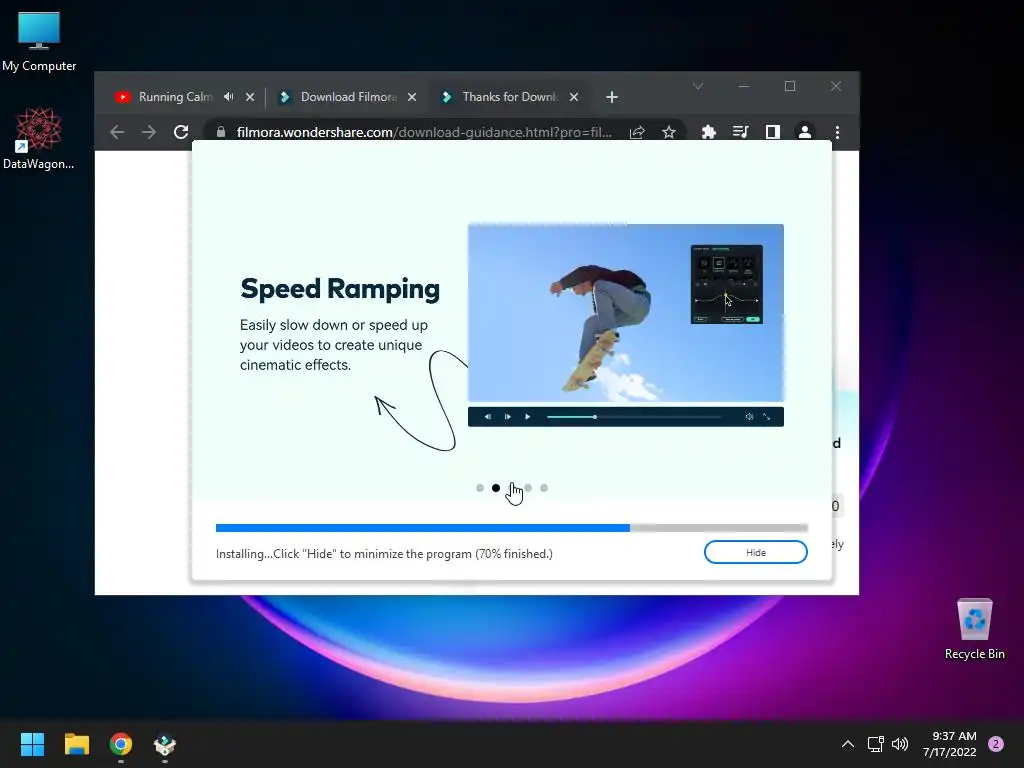The width and height of the screenshot is (1024, 768).
Task: Switch to the Thanks for Download tab
Action: pyautogui.click(x=509, y=97)
